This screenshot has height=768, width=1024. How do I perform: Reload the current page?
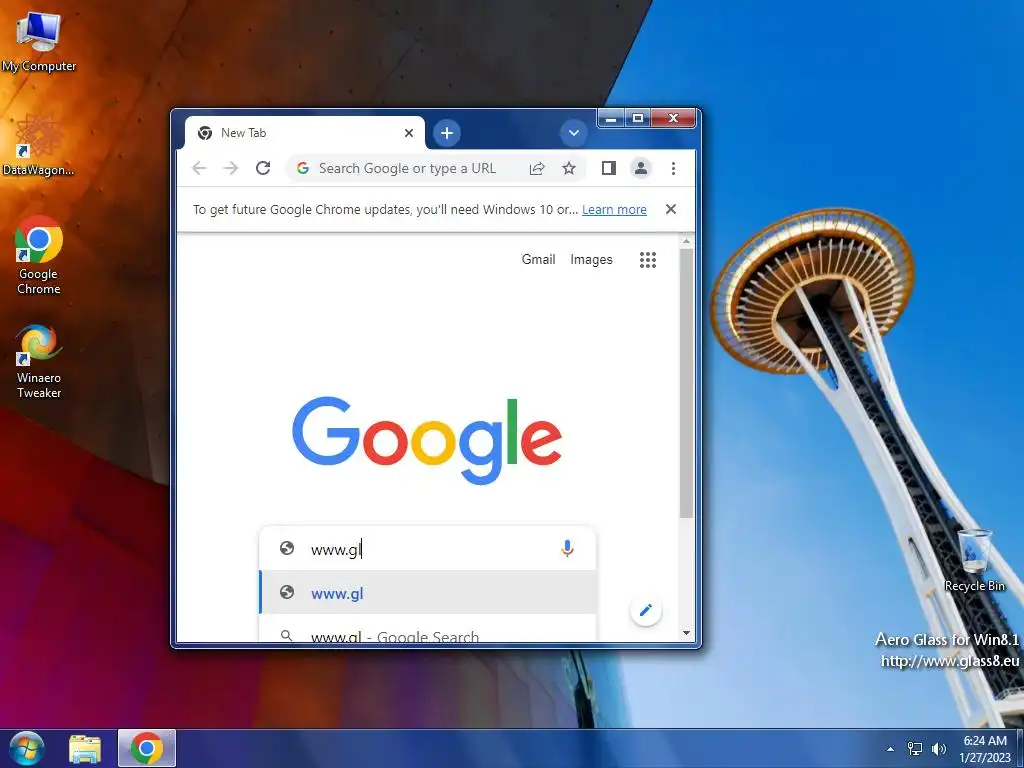(x=263, y=168)
